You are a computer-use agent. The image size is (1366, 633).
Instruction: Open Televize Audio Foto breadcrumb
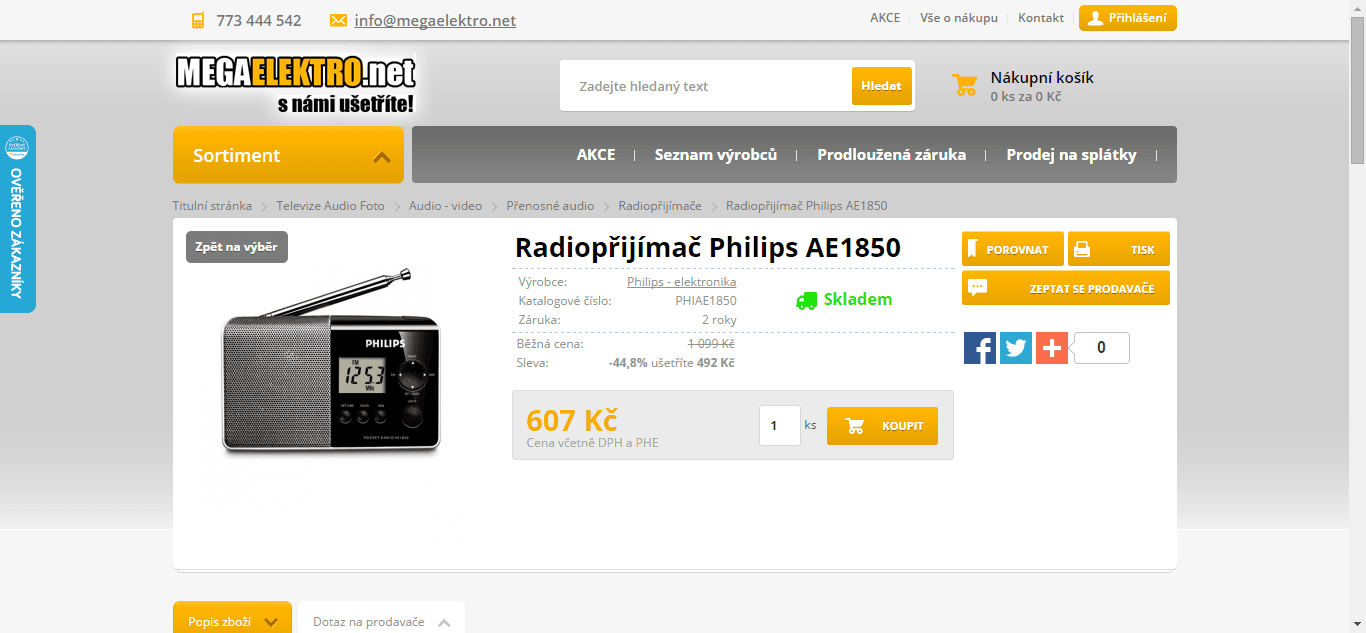coord(331,206)
